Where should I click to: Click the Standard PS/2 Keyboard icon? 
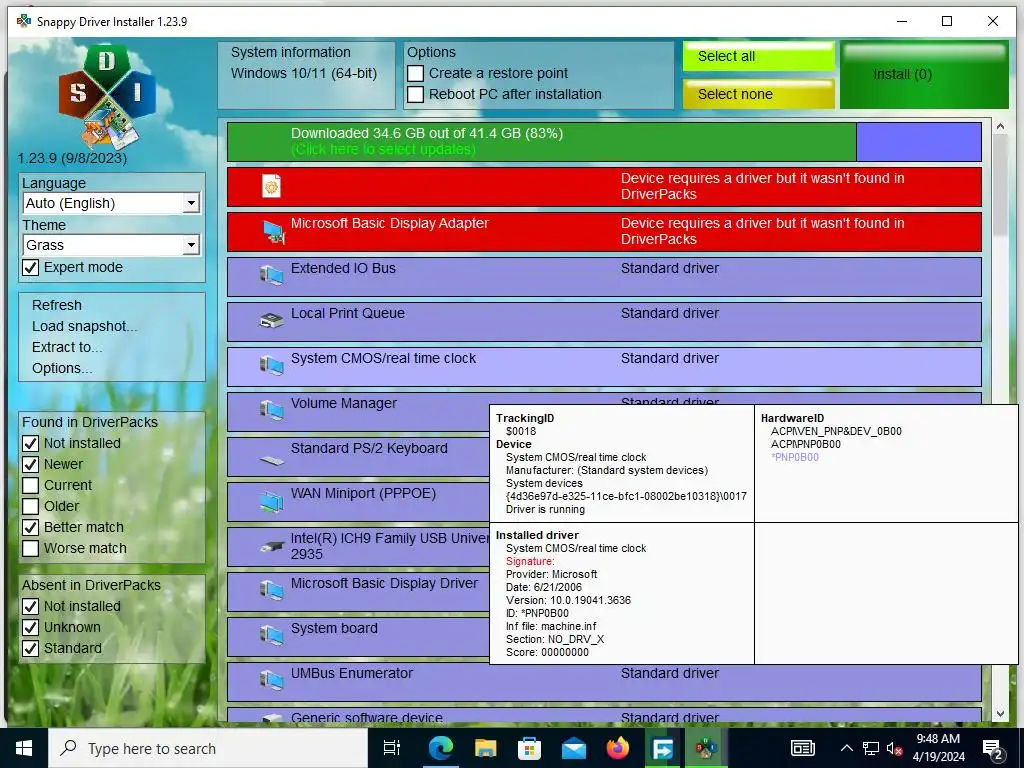271,460
